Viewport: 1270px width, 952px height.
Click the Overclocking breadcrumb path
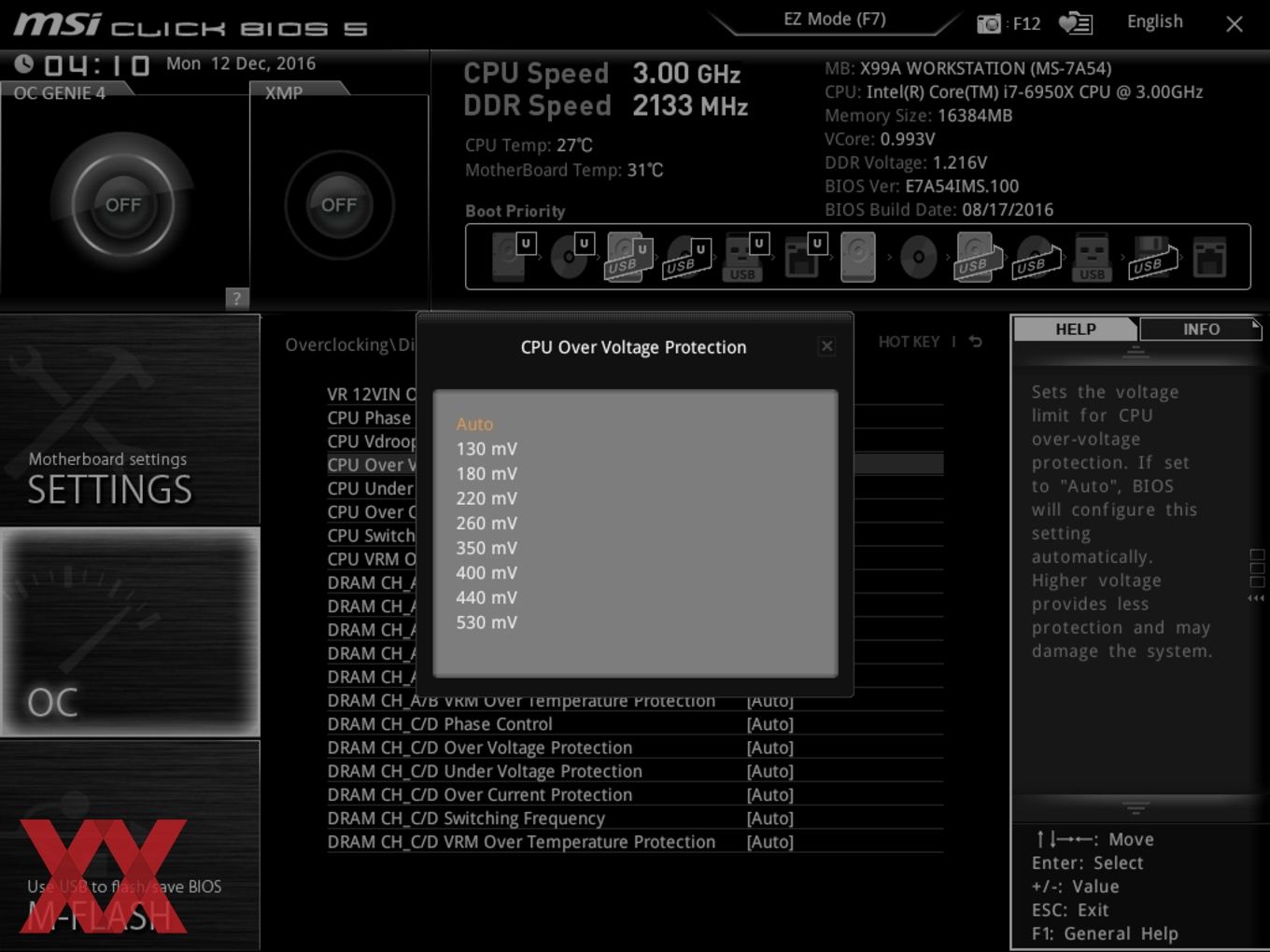point(350,344)
